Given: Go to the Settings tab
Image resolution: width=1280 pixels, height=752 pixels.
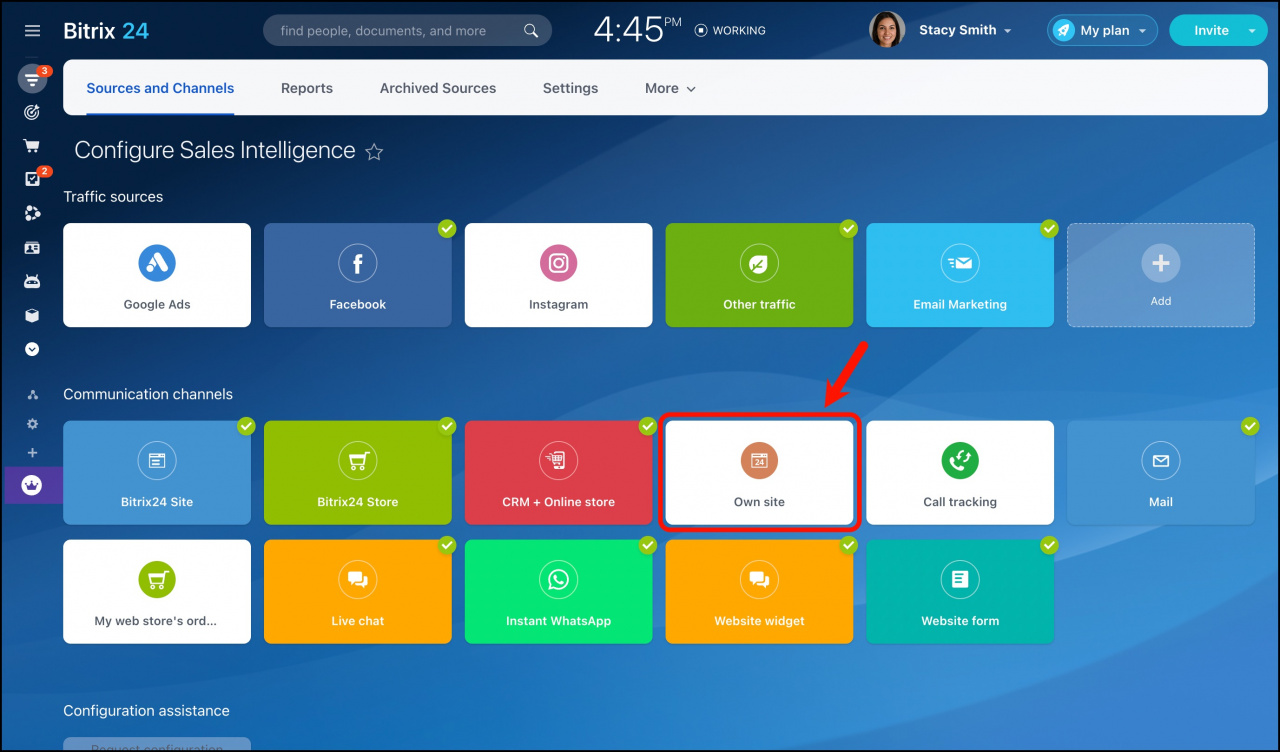Looking at the screenshot, I should tap(570, 88).
